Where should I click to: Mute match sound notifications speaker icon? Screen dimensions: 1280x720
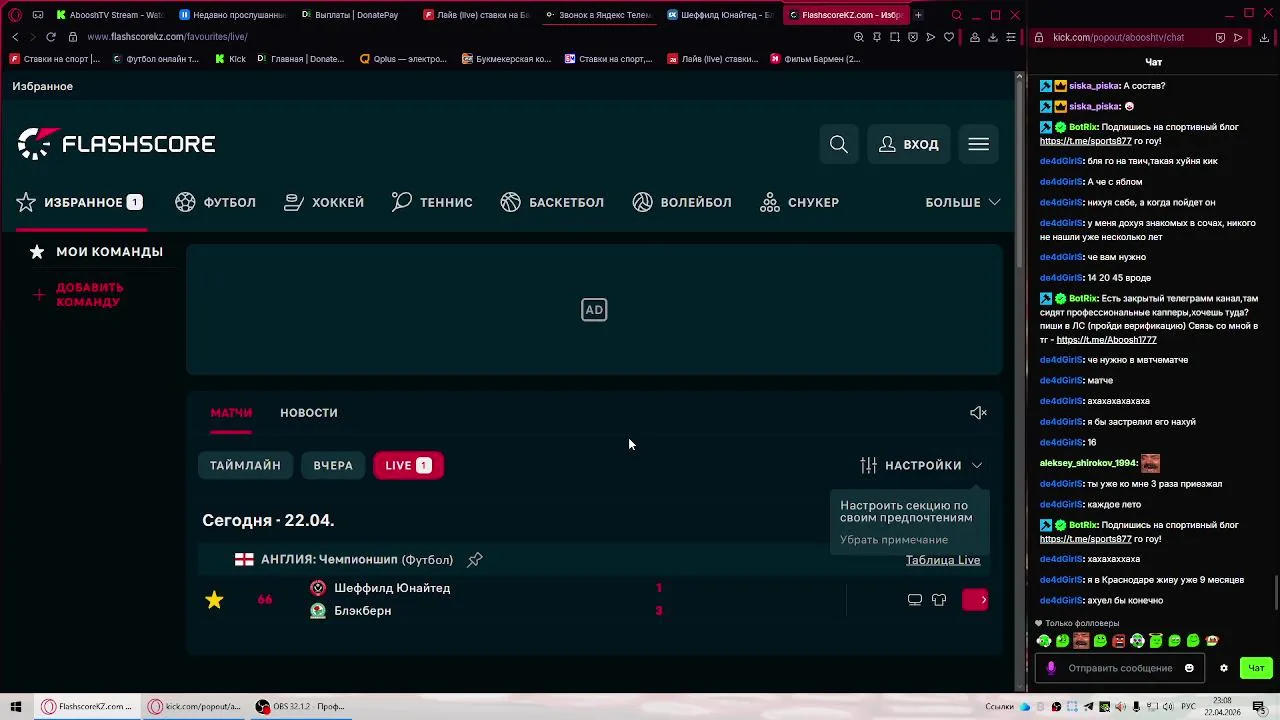[x=978, y=413]
